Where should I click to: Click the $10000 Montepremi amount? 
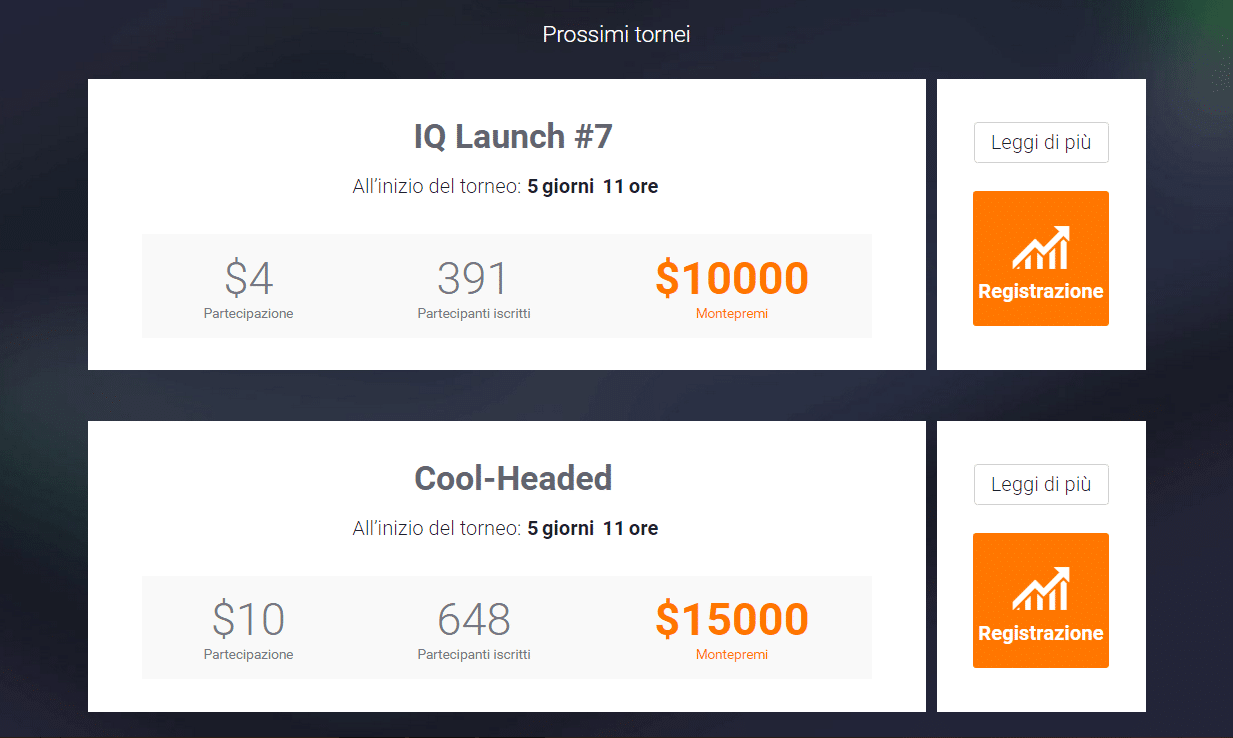tap(732, 278)
